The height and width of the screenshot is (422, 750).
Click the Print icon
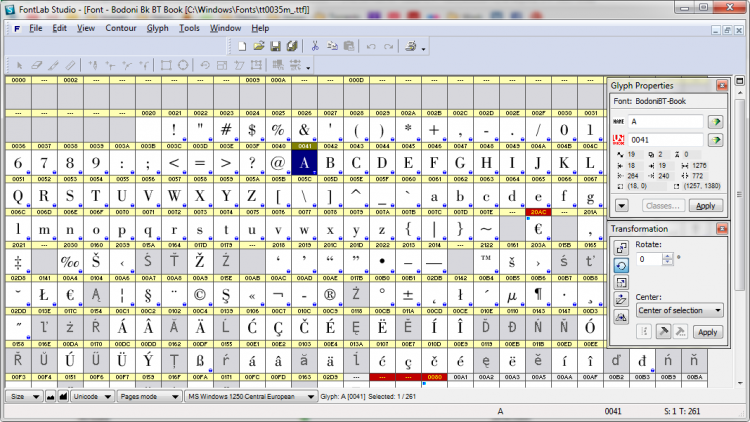coord(410,46)
